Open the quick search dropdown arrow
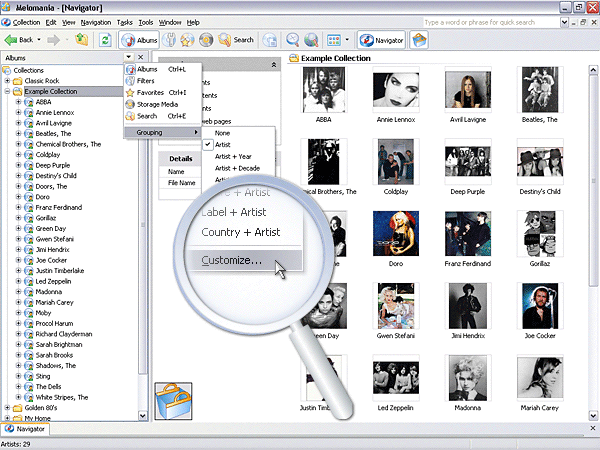The height and width of the screenshot is (450, 600). tap(564, 23)
